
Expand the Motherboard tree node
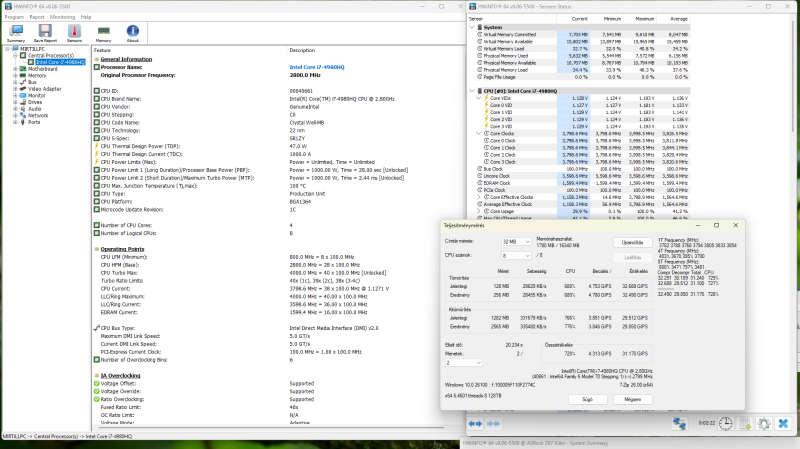pyautogui.click(x=15, y=69)
